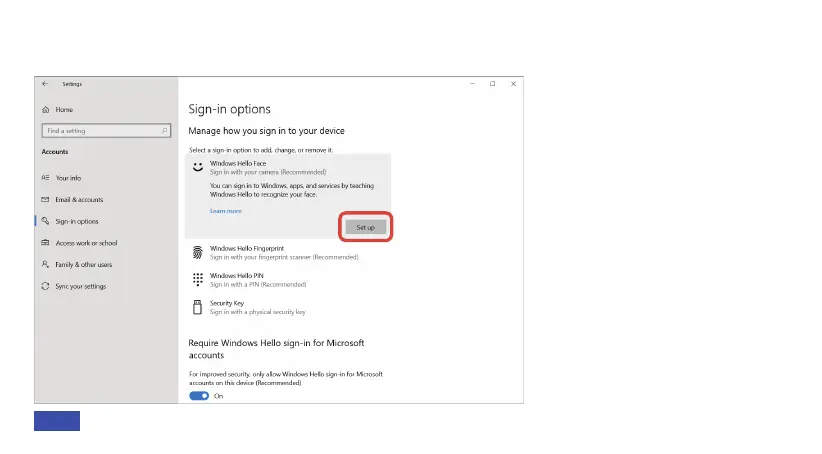This screenshot has height=454, width=822.
Task: Select Sign-in options in sidebar
Action: pos(77,221)
